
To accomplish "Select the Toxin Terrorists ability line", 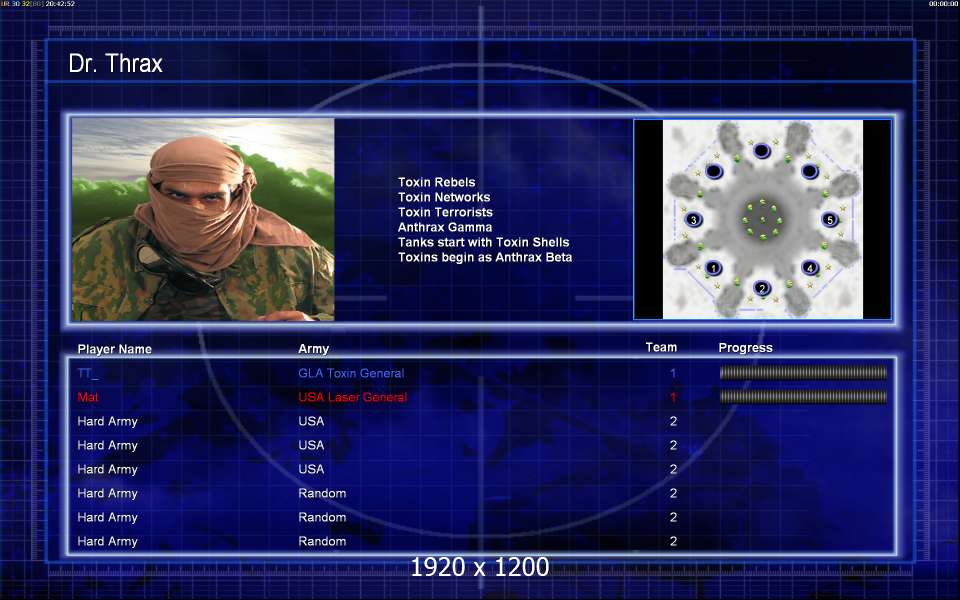I will tap(445, 212).
